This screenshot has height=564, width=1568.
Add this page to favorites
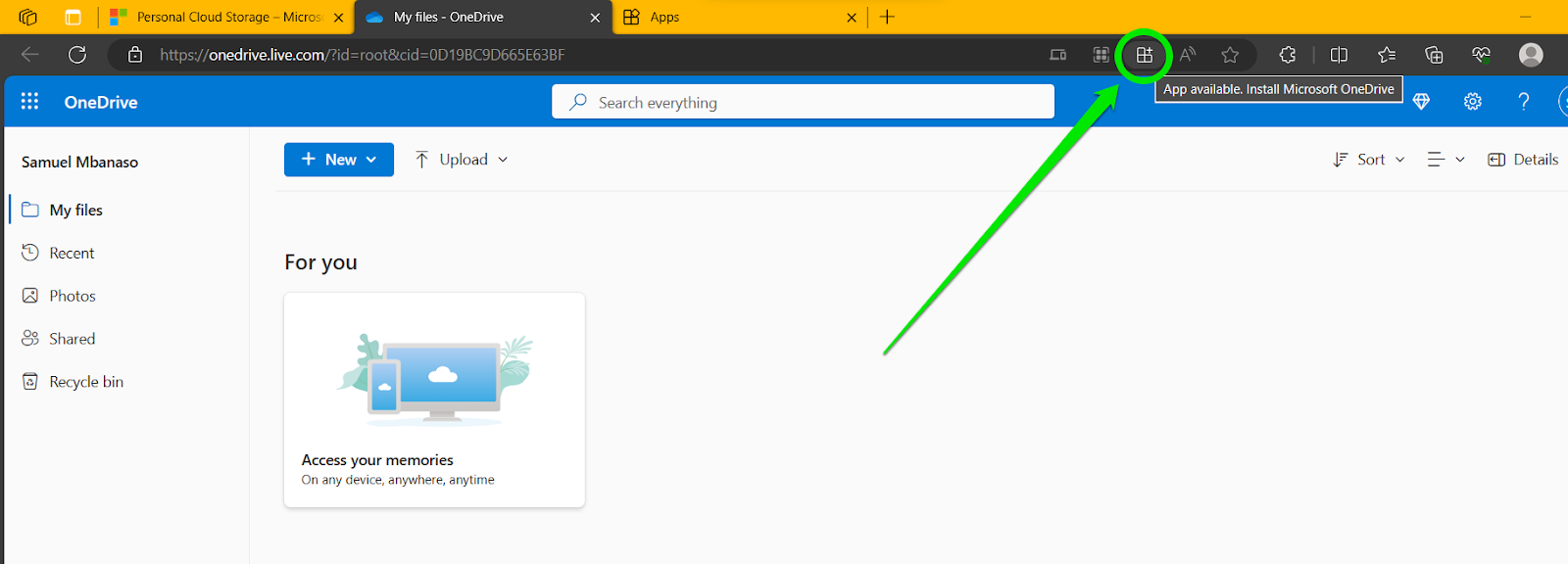click(x=1230, y=55)
